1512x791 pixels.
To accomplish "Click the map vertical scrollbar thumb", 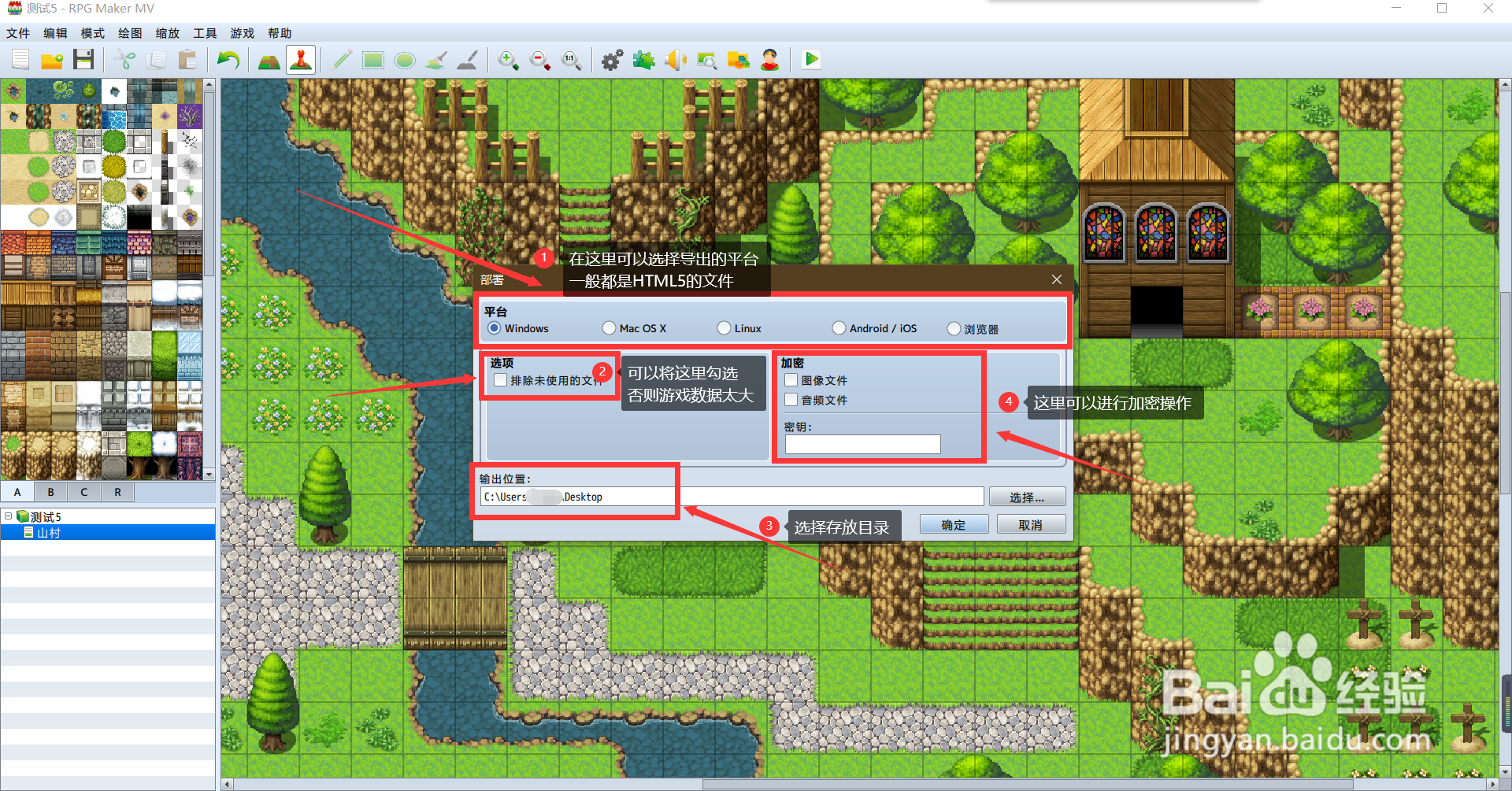I will 1505,392.
